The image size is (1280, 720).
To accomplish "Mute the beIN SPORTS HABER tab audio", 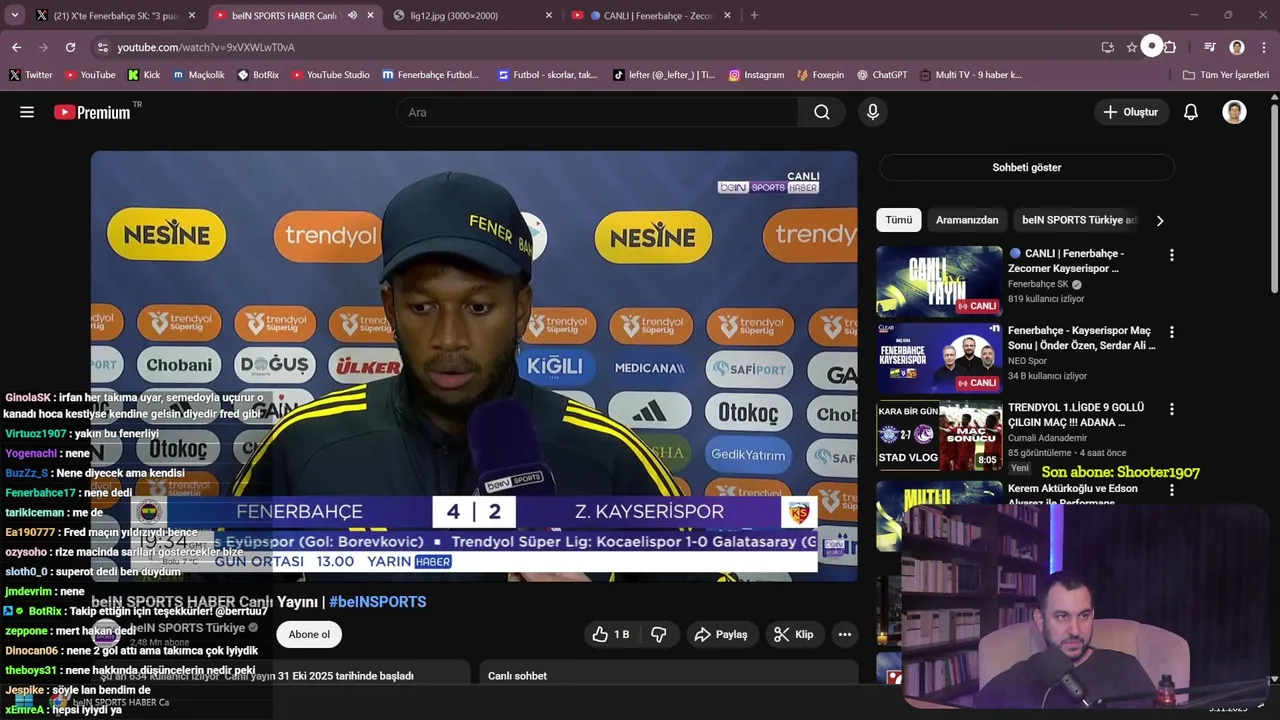I will [353, 15].
